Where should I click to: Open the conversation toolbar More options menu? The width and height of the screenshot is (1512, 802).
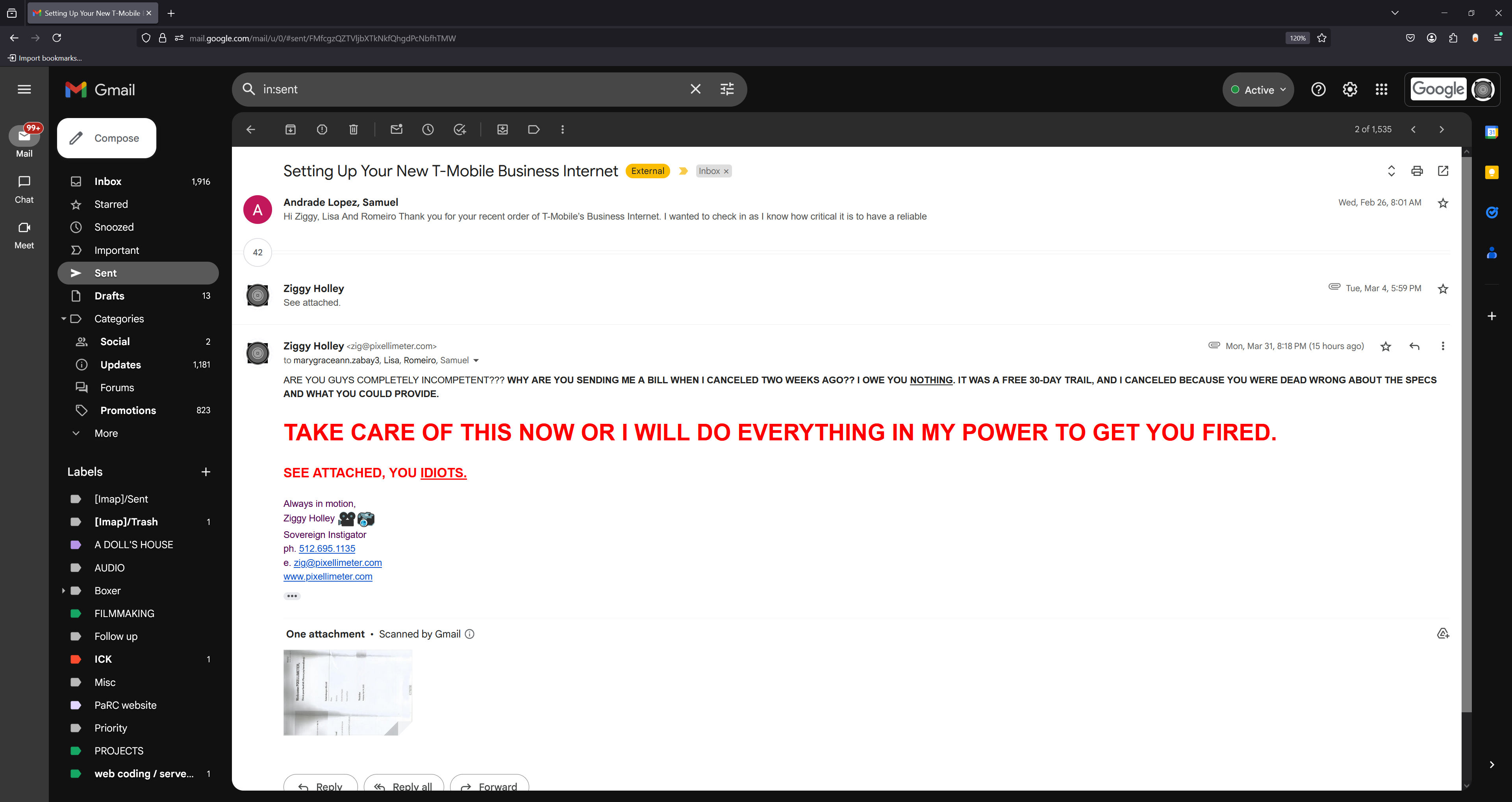(x=562, y=129)
